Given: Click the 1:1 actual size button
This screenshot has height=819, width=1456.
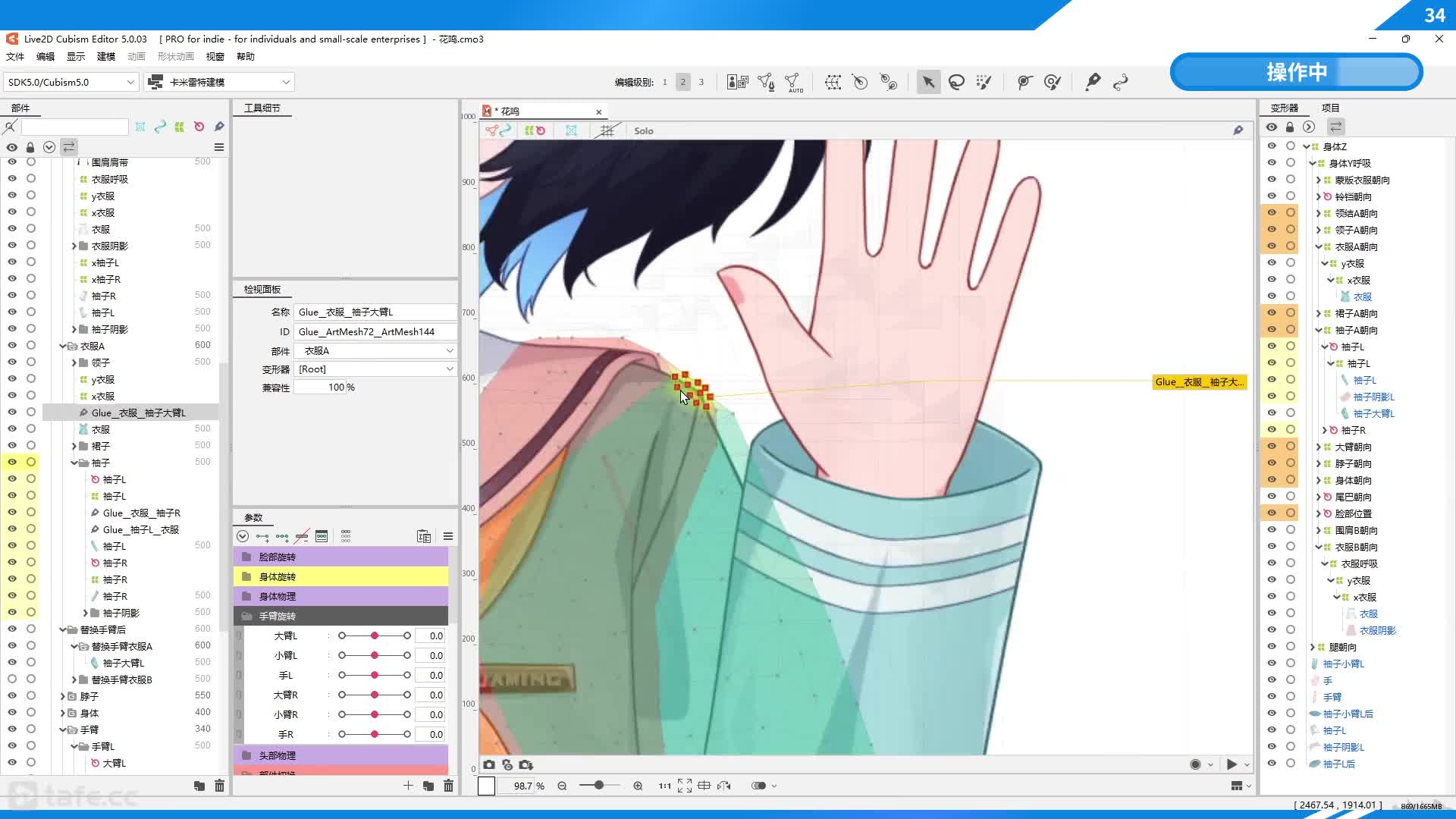Looking at the screenshot, I should coord(664,786).
